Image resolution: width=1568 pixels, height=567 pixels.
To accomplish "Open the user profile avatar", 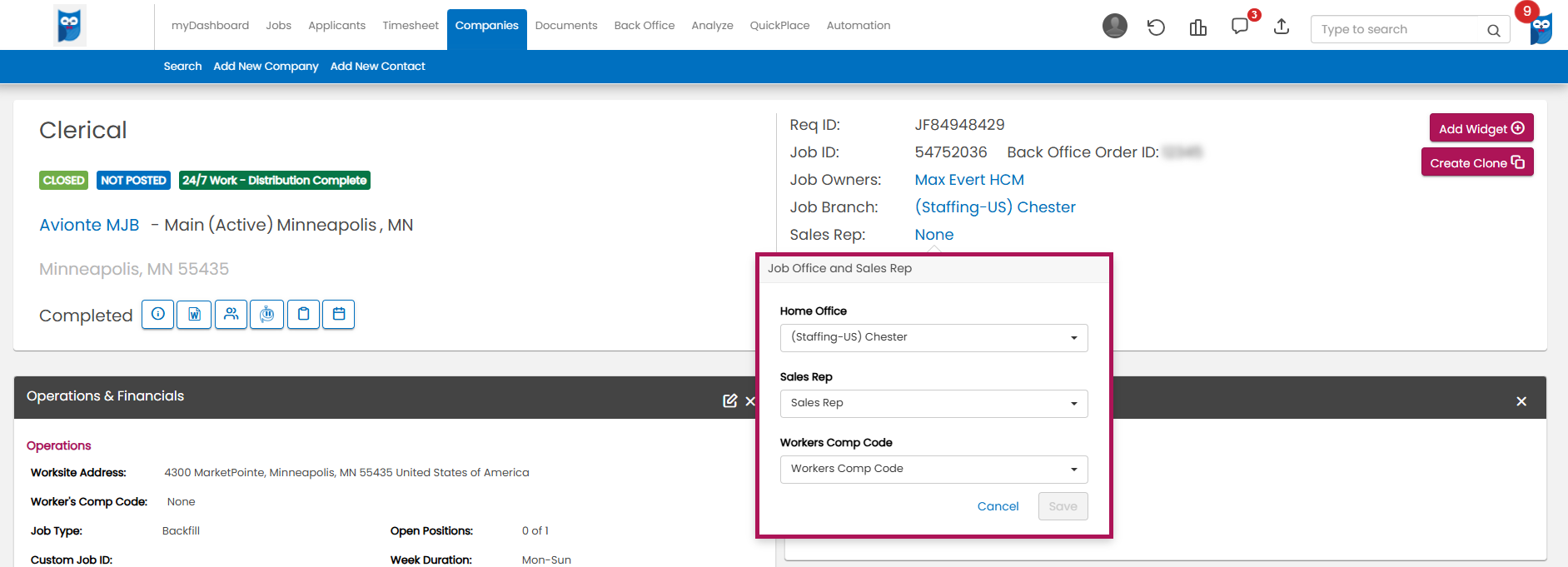I will pyautogui.click(x=1114, y=26).
